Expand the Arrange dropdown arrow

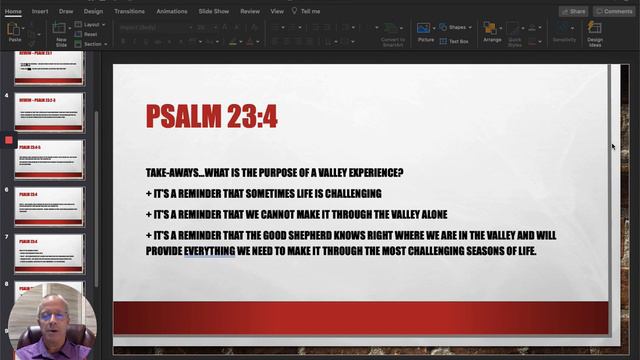point(501,28)
